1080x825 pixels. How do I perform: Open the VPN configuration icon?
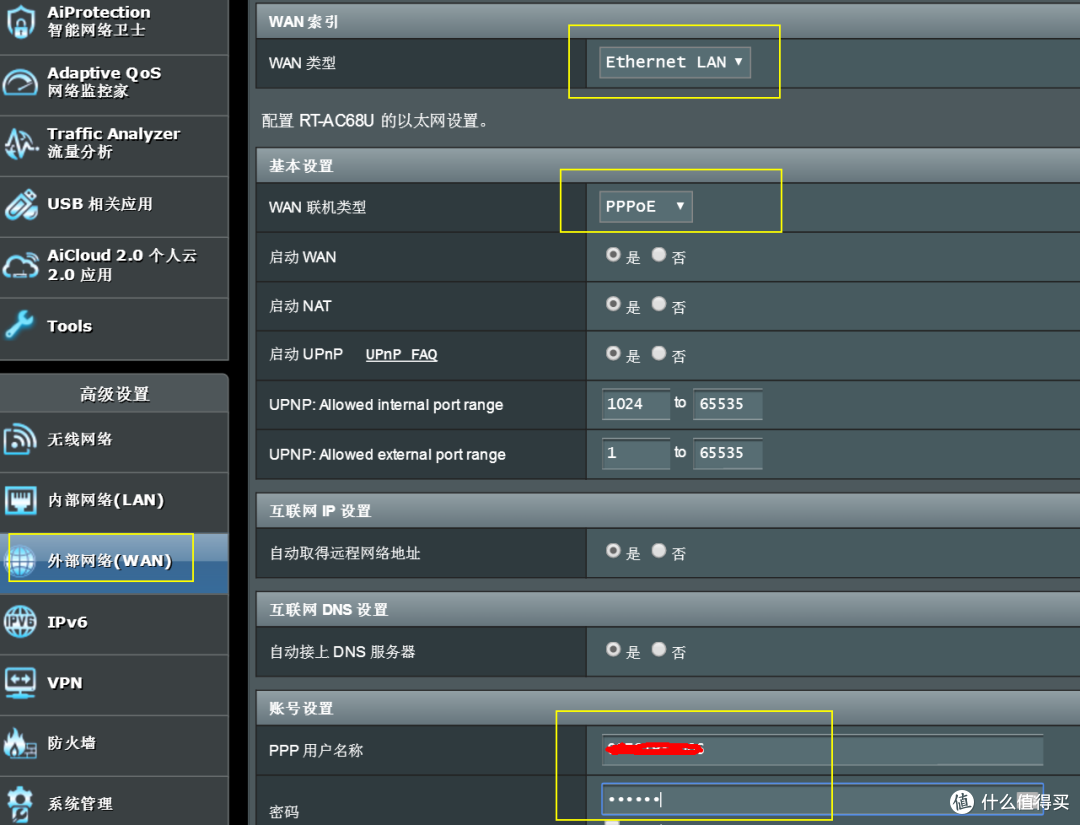(x=62, y=682)
